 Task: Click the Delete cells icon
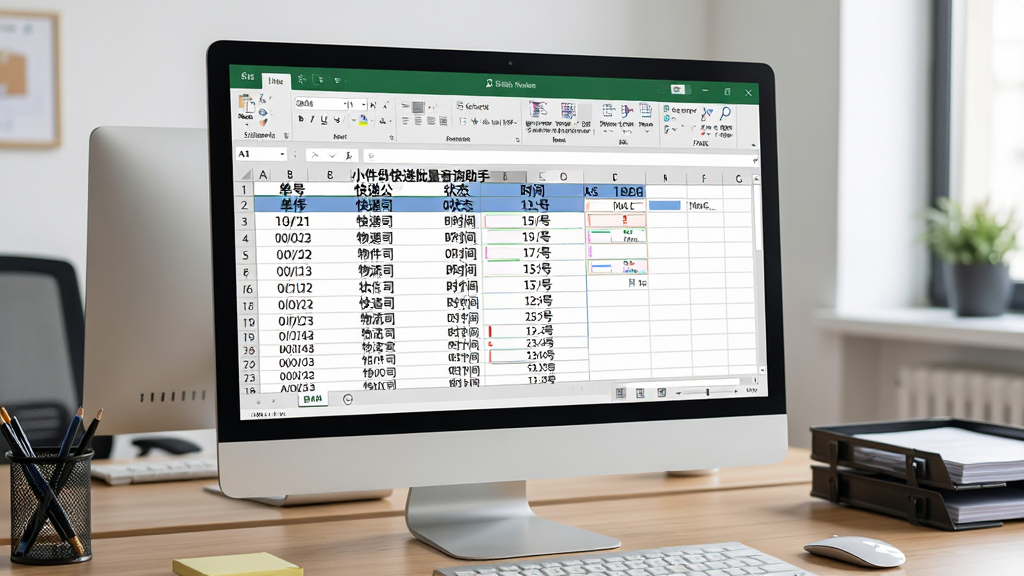click(x=627, y=111)
